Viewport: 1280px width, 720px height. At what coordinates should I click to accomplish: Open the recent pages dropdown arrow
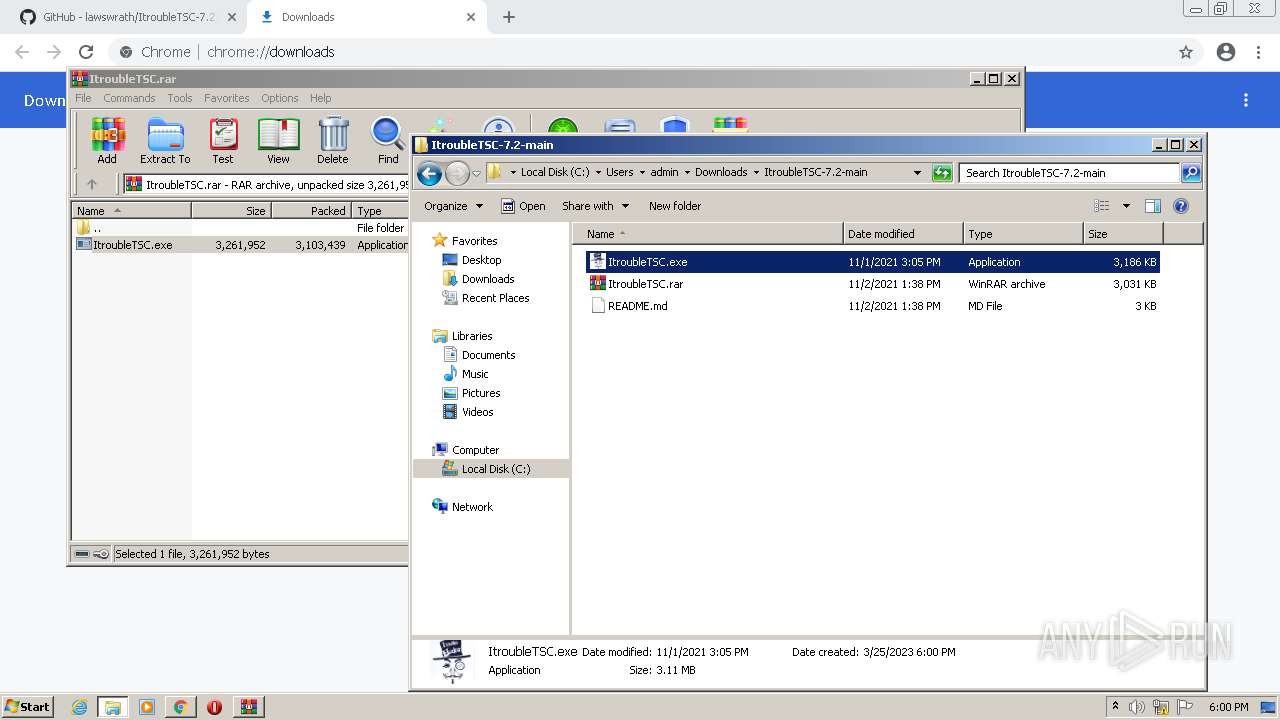(477, 173)
